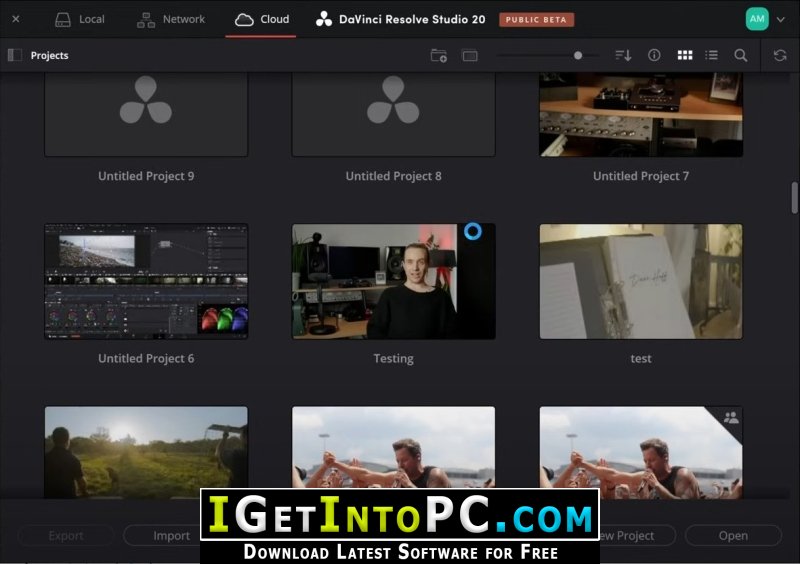Create a new folder with folder-plus icon
This screenshot has width=800, height=564.
coord(439,55)
